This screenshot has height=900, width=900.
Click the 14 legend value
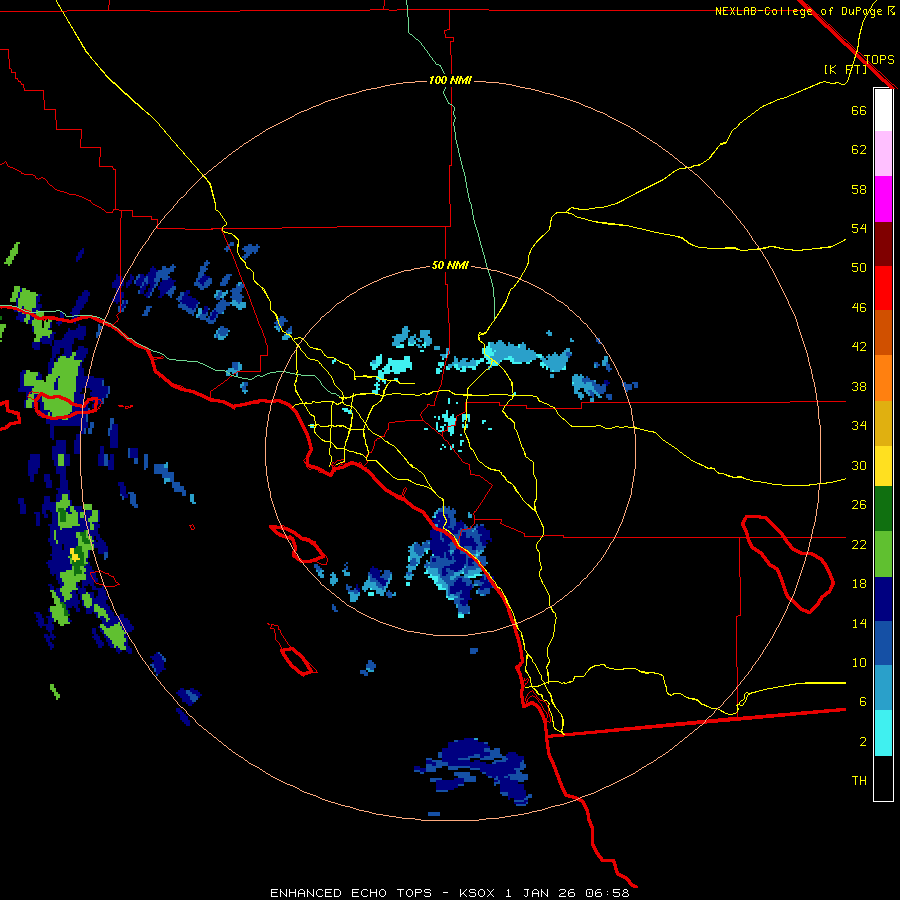[859, 623]
